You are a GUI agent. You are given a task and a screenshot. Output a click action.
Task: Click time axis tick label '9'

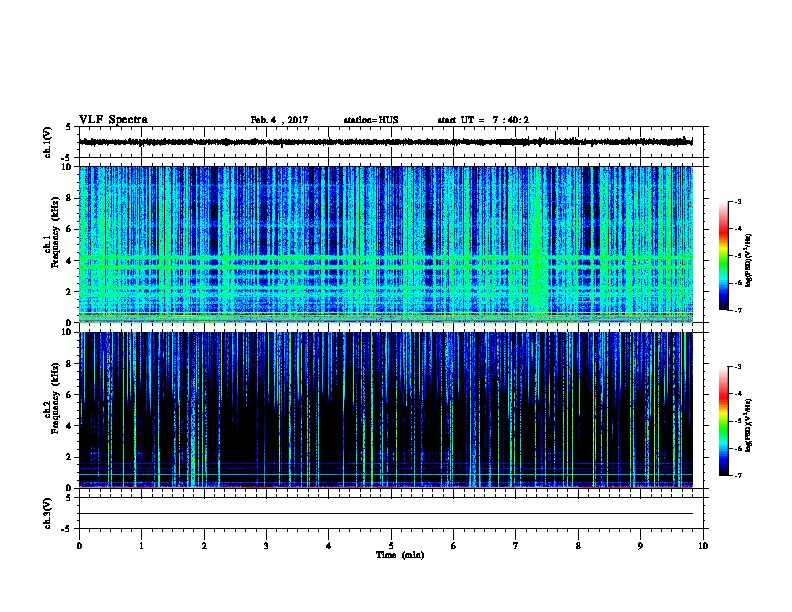(640, 546)
